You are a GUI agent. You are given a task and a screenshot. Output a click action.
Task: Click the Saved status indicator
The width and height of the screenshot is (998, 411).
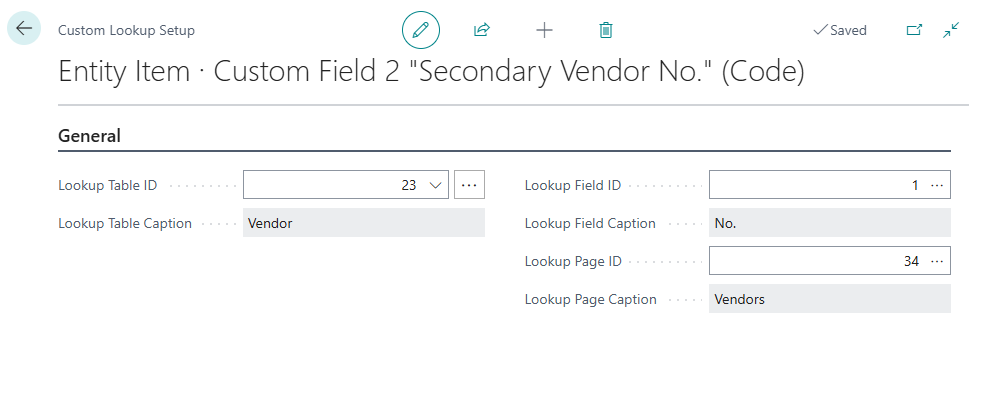840,30
